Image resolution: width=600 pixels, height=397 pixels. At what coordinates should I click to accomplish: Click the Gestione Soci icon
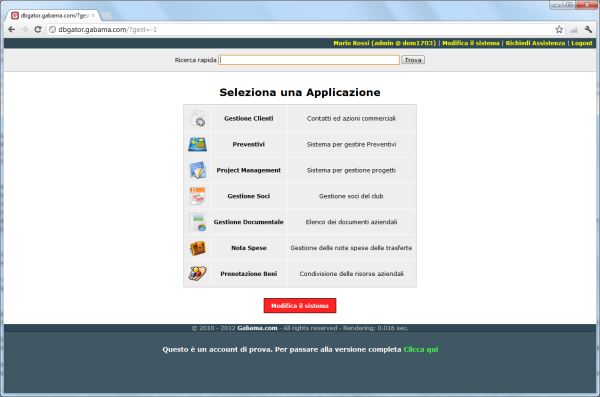point(197,196)
